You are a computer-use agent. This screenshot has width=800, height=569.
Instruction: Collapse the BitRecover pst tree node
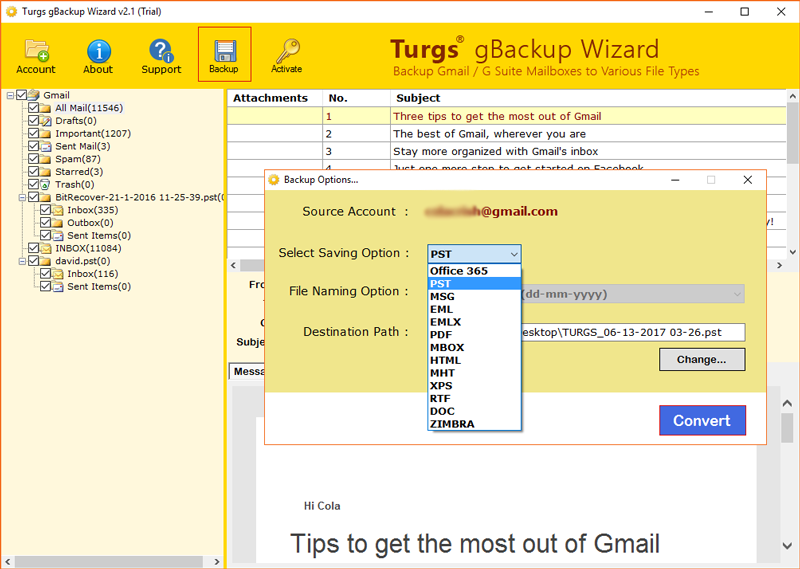click(22, 197)
